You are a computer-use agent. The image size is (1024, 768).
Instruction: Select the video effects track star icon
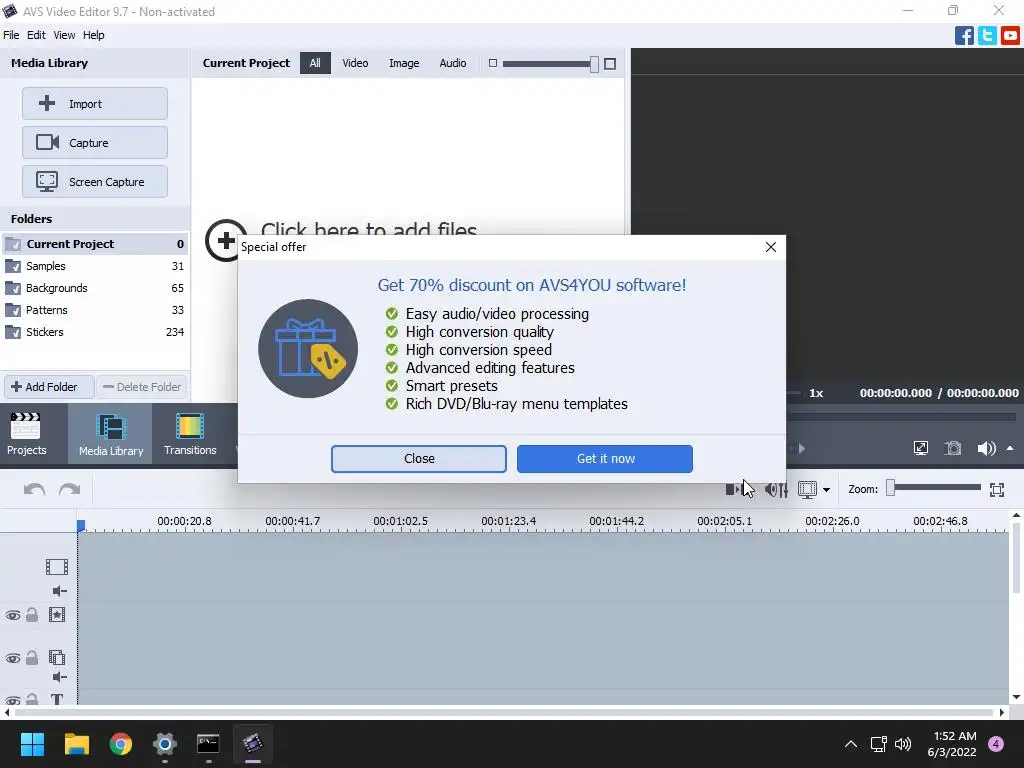pyautogui.click(x=57, y=615)
